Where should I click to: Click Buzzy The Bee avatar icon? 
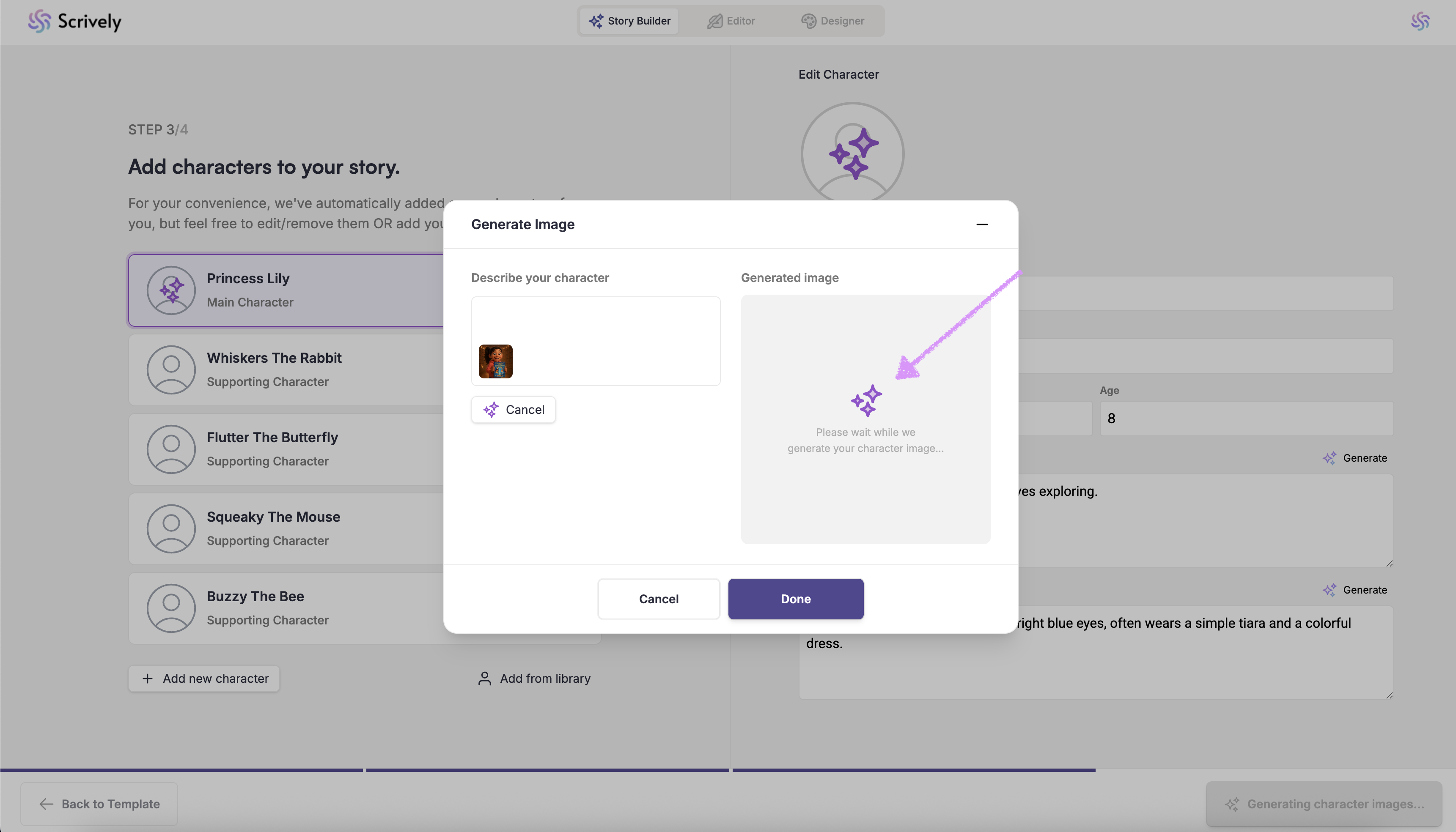171,608
